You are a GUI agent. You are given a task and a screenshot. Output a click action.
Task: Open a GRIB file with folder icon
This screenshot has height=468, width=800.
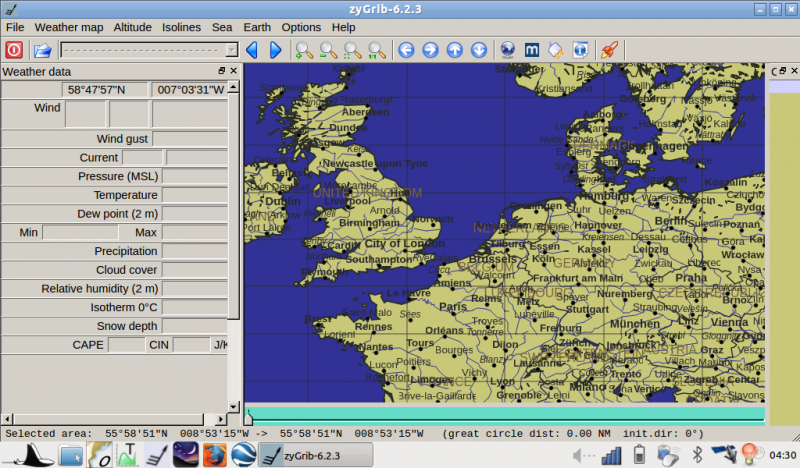(42, 49)
